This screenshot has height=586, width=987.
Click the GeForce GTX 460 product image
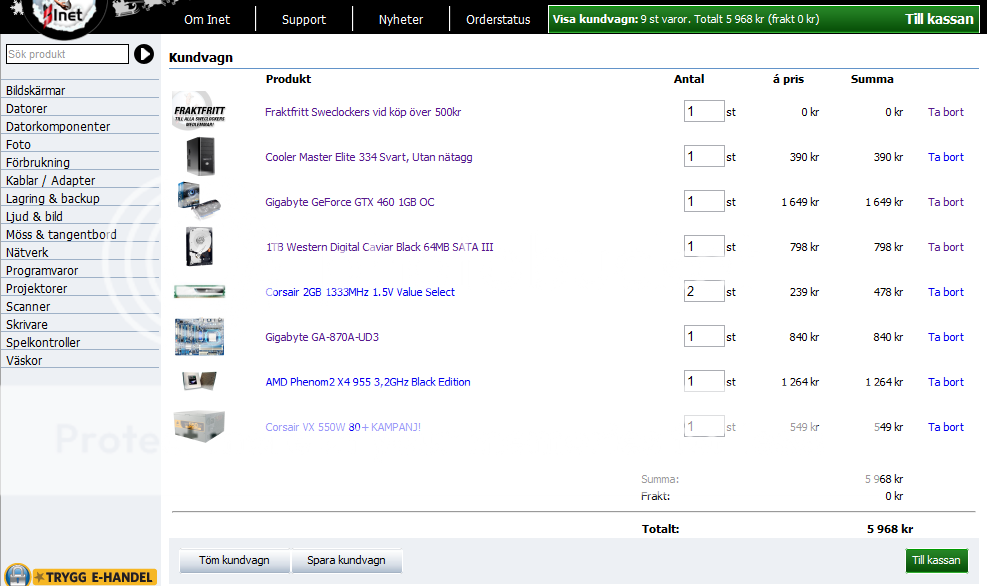[199, 201]
